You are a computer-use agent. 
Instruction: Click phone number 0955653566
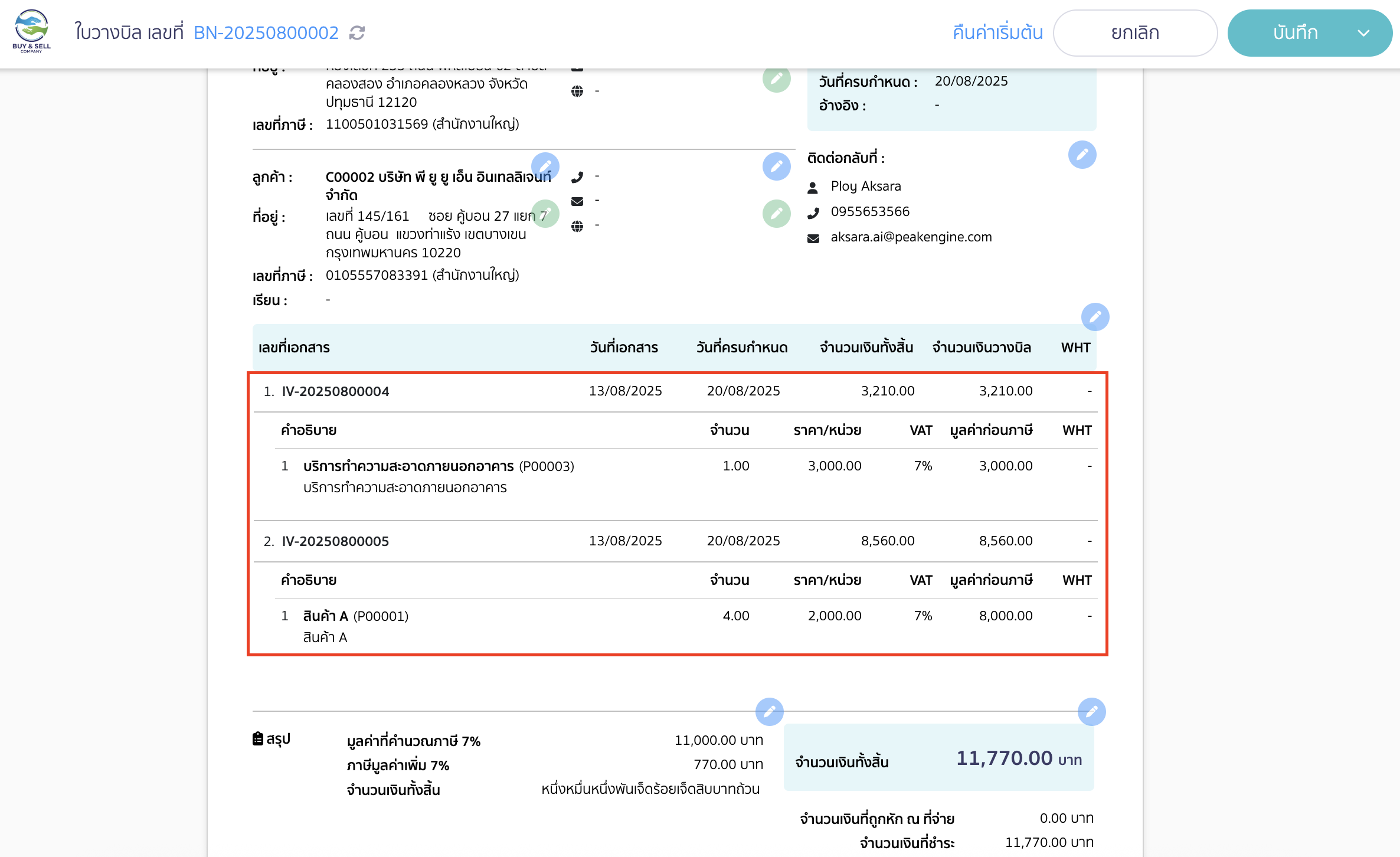point(870,212)
